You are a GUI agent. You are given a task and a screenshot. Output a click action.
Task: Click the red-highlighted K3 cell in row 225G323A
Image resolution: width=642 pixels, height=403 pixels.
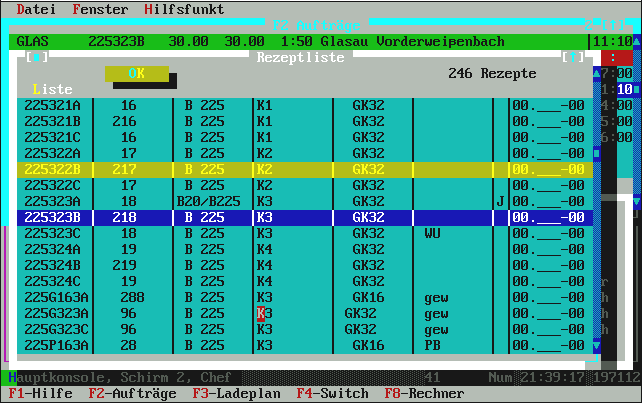click(264, 314)
